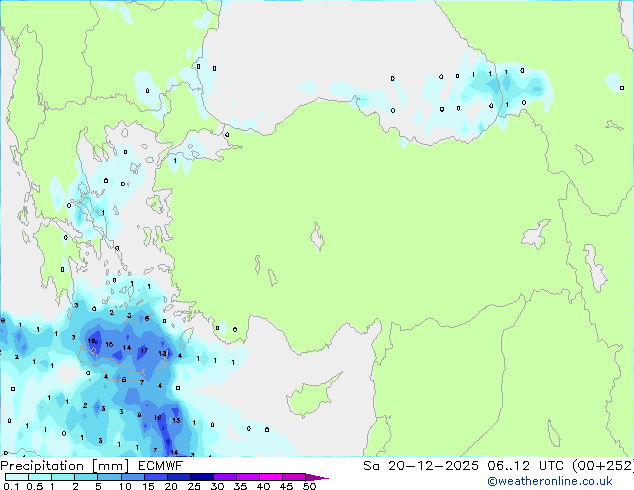Click the legend label '45'

[286, 486]
